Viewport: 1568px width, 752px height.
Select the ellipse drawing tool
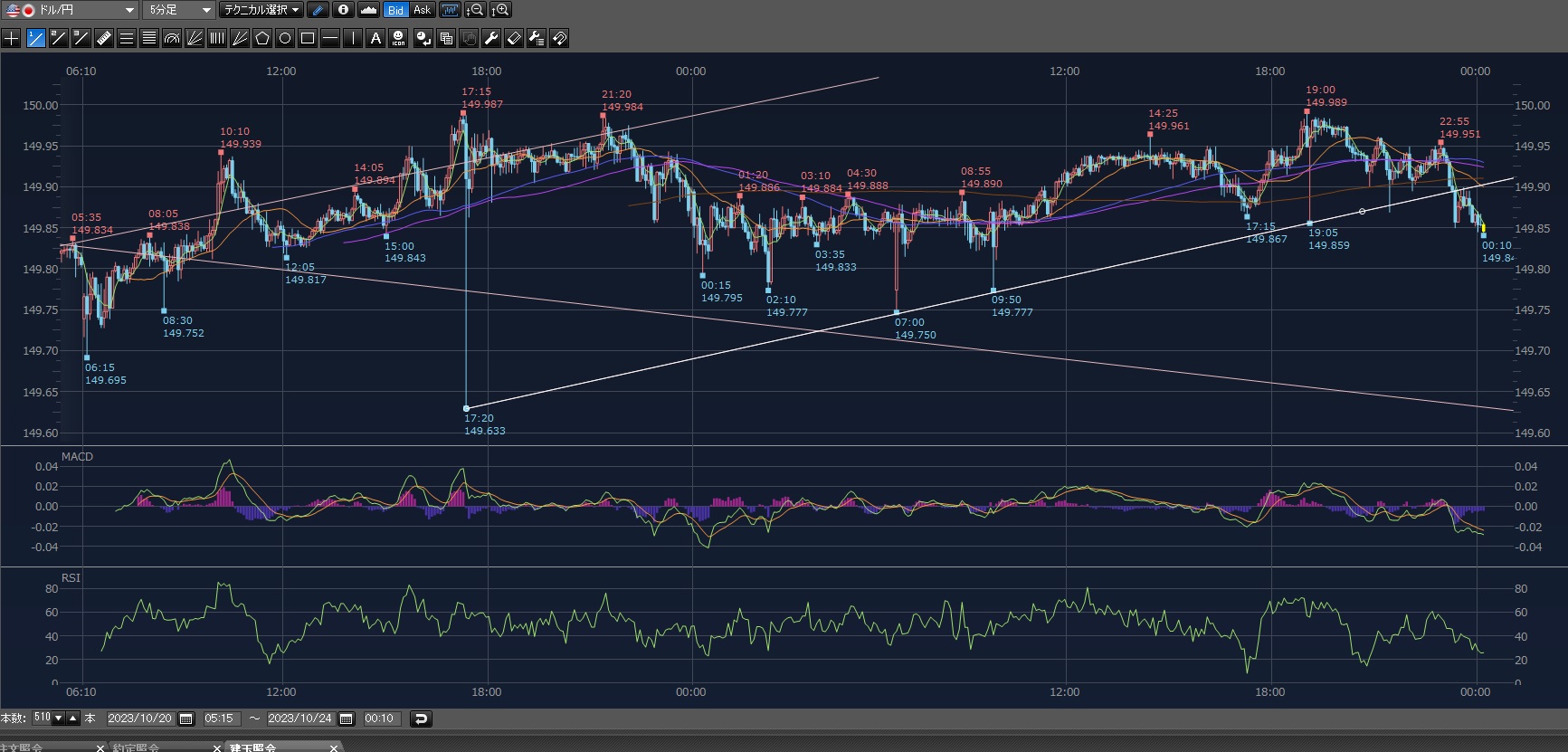pos(285,38)
